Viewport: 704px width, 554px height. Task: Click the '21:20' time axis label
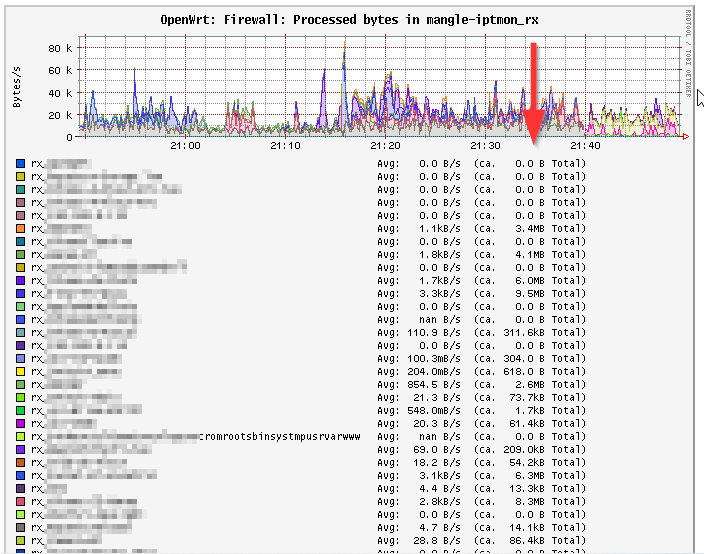coord(385,145)
